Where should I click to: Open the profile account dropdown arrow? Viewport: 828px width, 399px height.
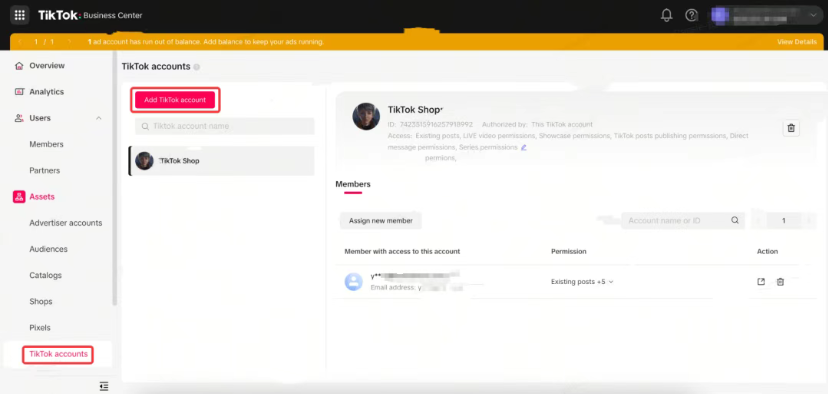click(x=813, y=15)
